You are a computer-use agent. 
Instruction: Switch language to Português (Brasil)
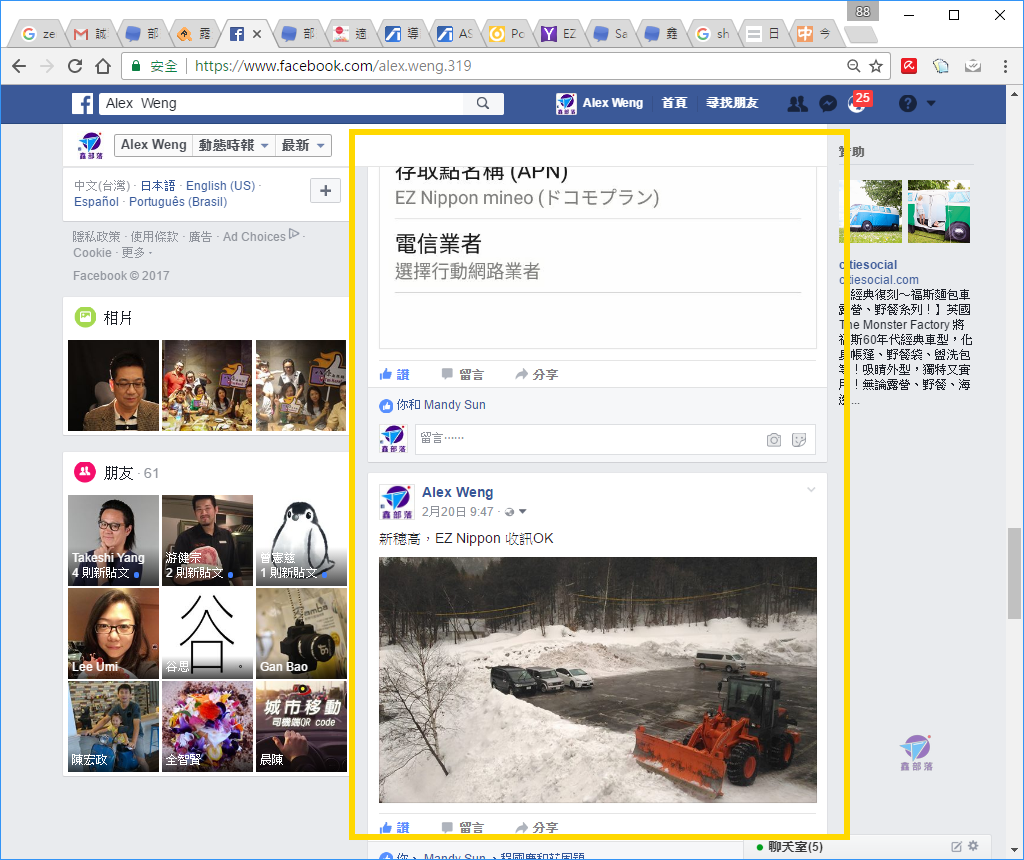click(x=178, y=202)
